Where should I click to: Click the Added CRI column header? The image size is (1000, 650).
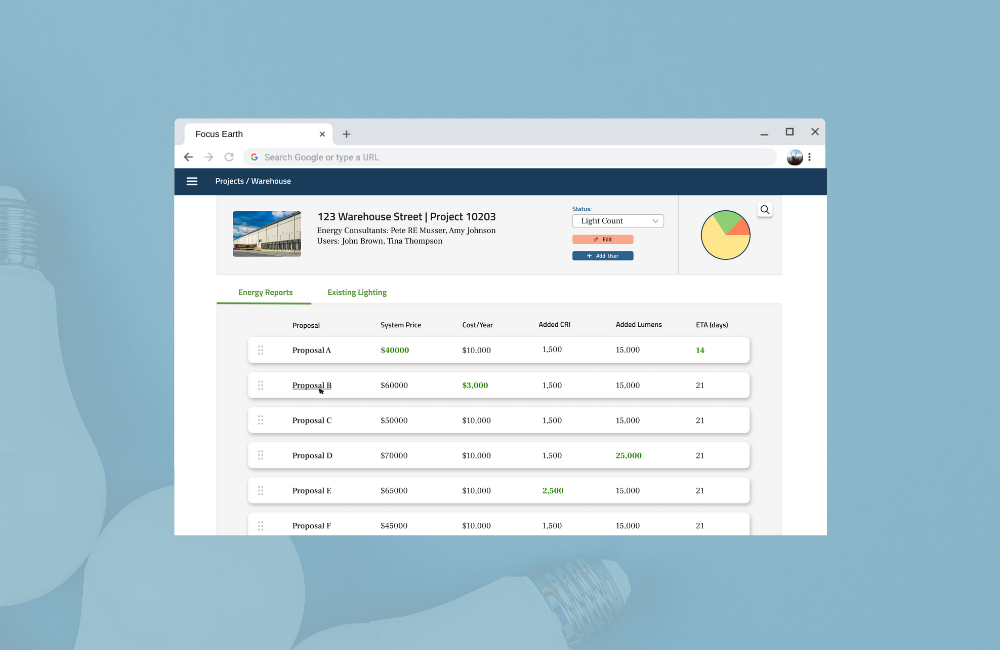[554, 325]
